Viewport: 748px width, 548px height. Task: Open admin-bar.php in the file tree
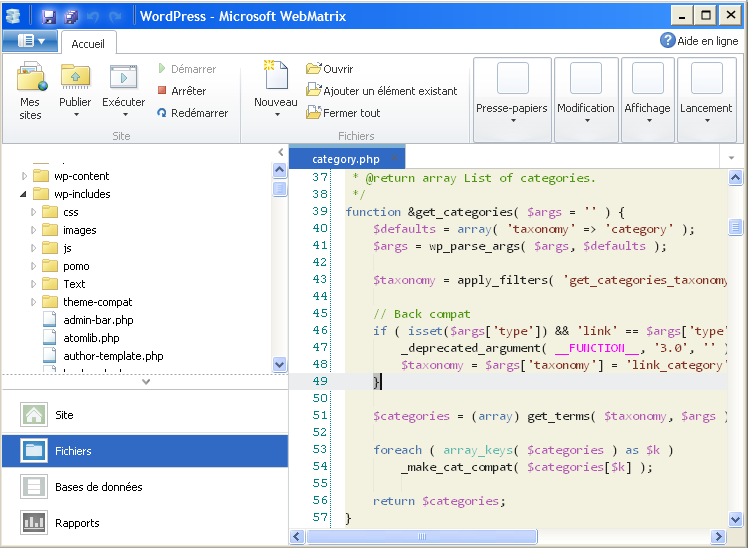pyautogui.click(x=98, y=320)
